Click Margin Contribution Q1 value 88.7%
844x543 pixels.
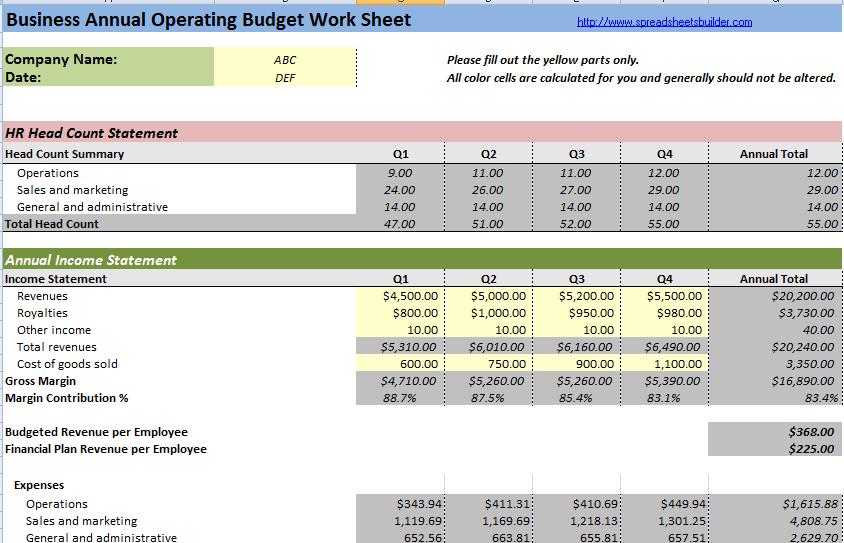pyautogui.click(x=400, y=398)
